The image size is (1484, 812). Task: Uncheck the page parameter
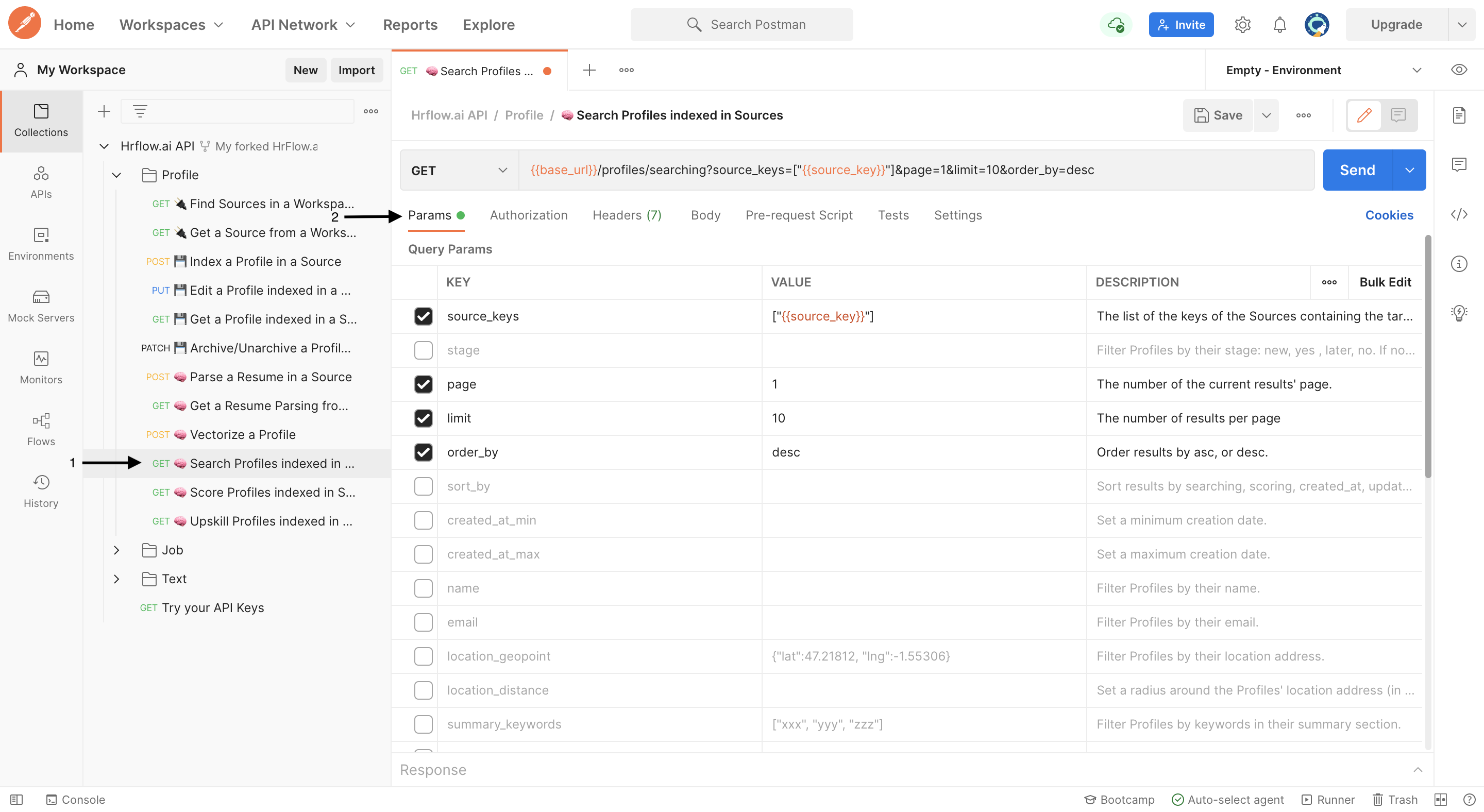pyautogui.click(x=423, y=384)
